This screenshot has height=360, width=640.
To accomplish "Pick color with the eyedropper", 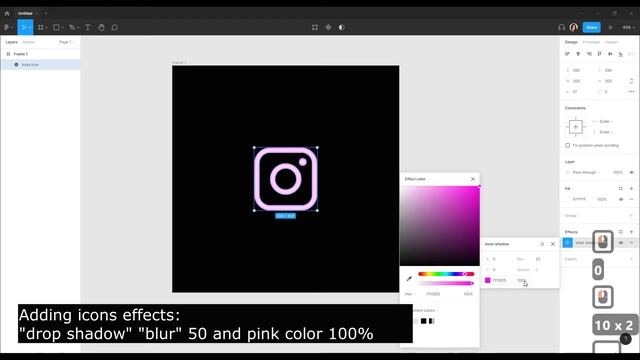I will [409, 278].
